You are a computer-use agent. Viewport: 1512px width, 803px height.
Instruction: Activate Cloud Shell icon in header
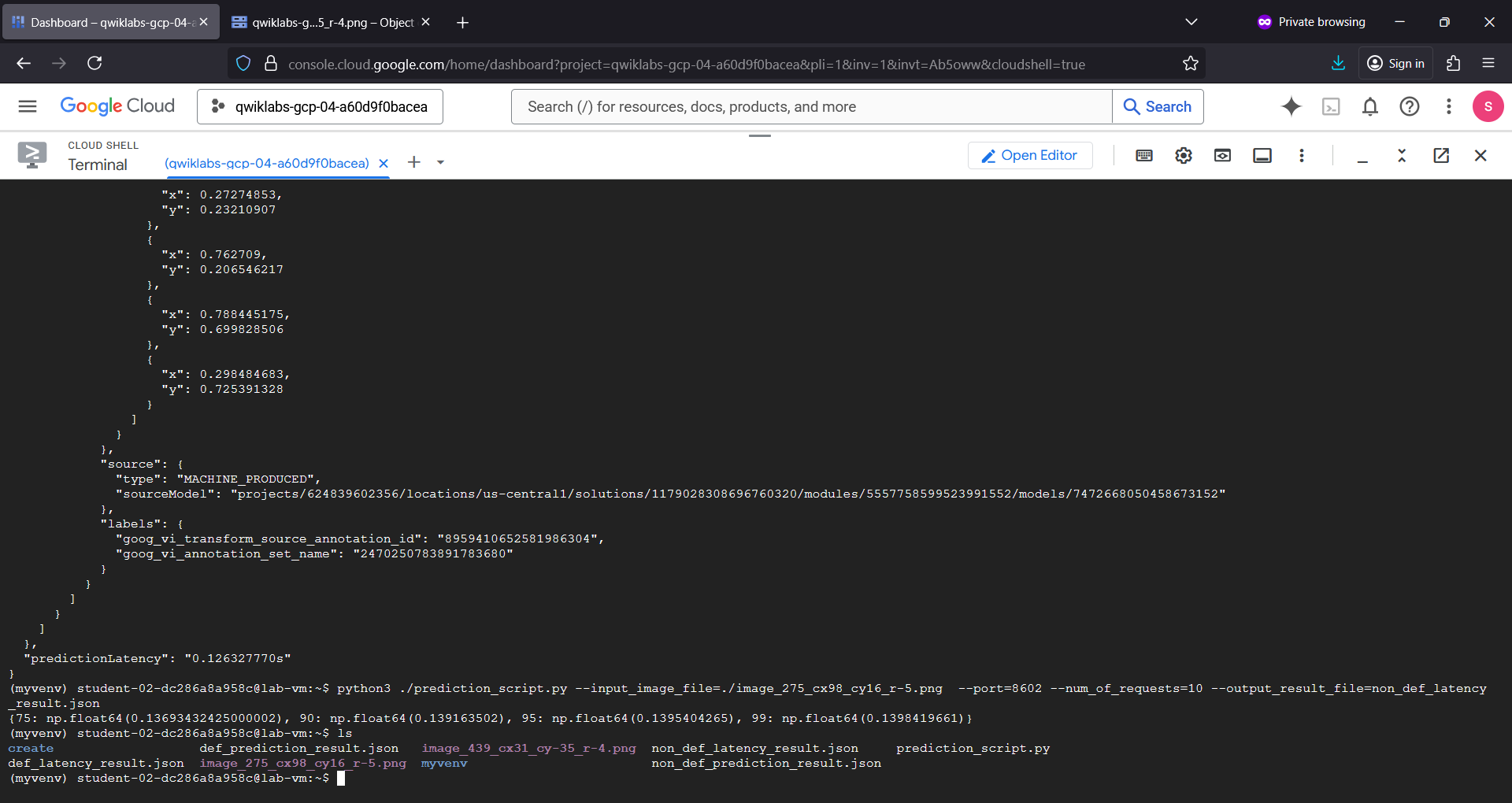[x=1331, y=106]
